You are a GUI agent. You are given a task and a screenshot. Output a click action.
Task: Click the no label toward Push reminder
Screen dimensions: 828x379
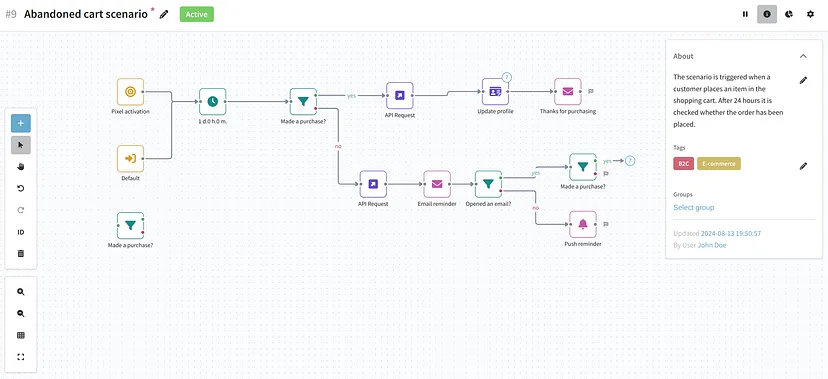point(535,207)
